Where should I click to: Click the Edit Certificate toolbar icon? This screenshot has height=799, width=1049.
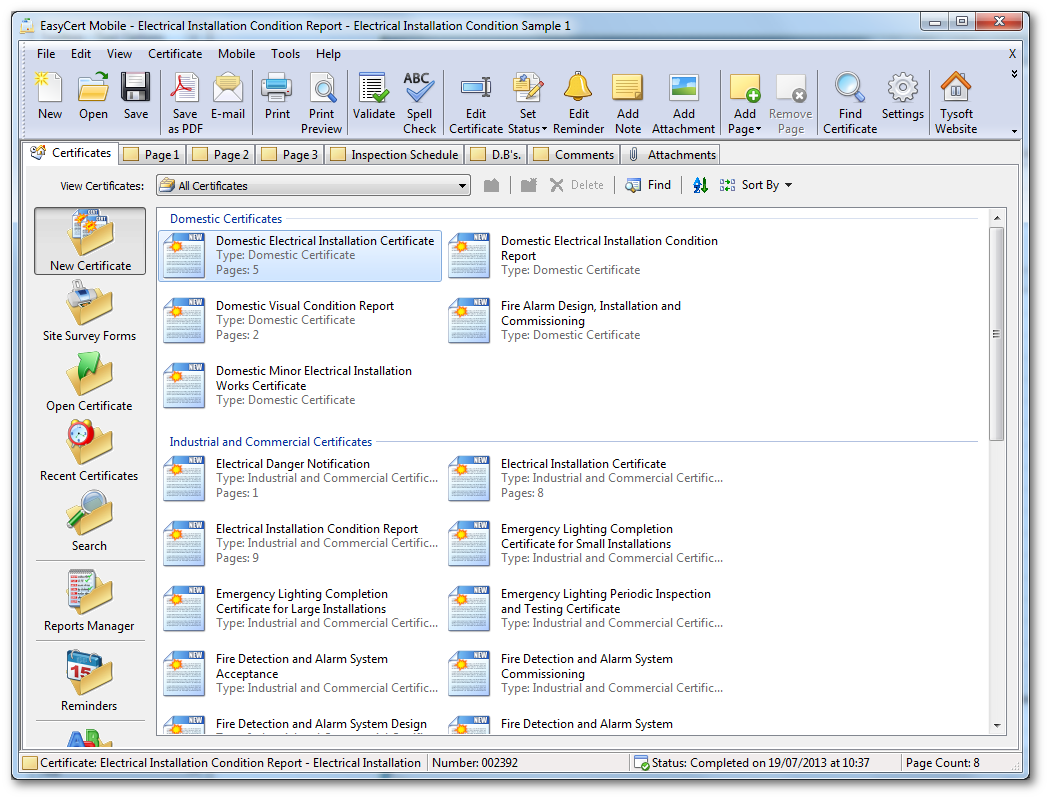point(476,103)
